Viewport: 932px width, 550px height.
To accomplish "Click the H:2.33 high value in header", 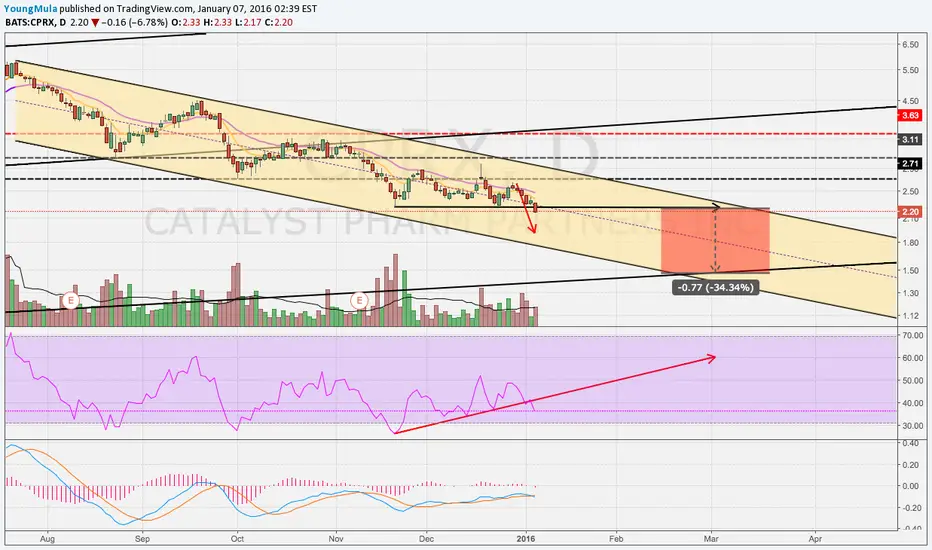I will coord(216,23).
